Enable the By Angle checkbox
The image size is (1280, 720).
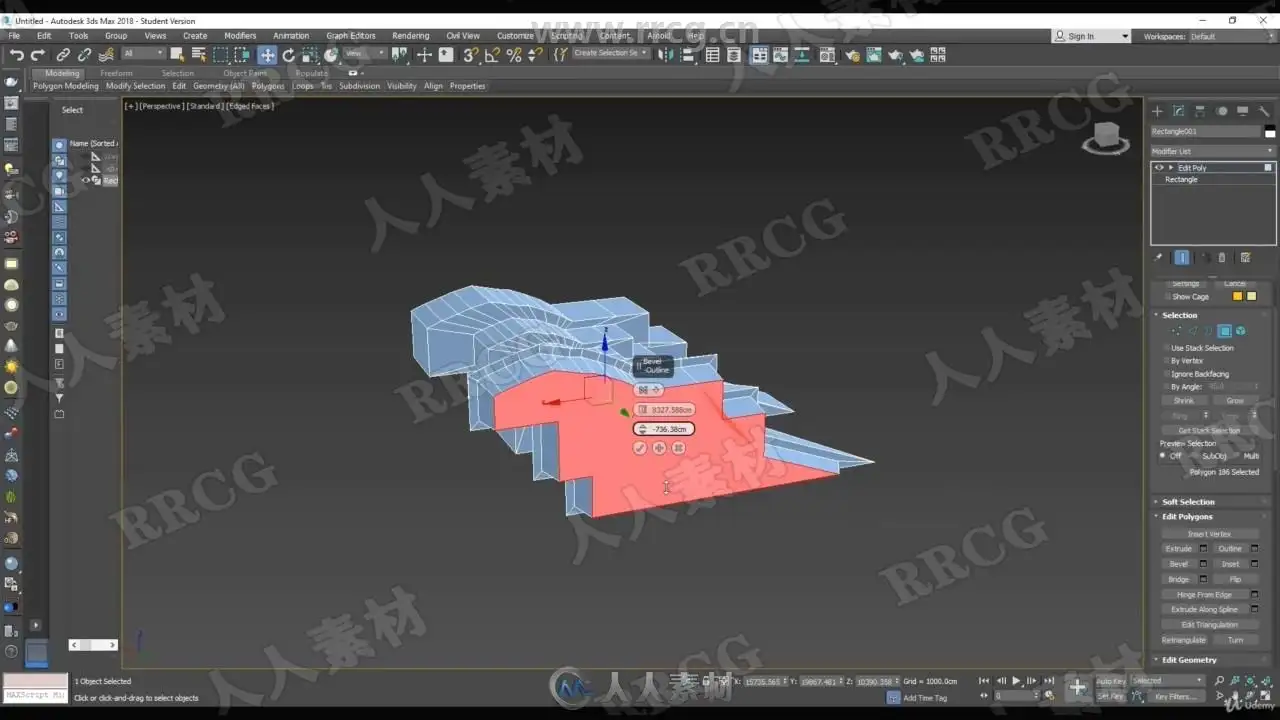tap(1166, 387)
